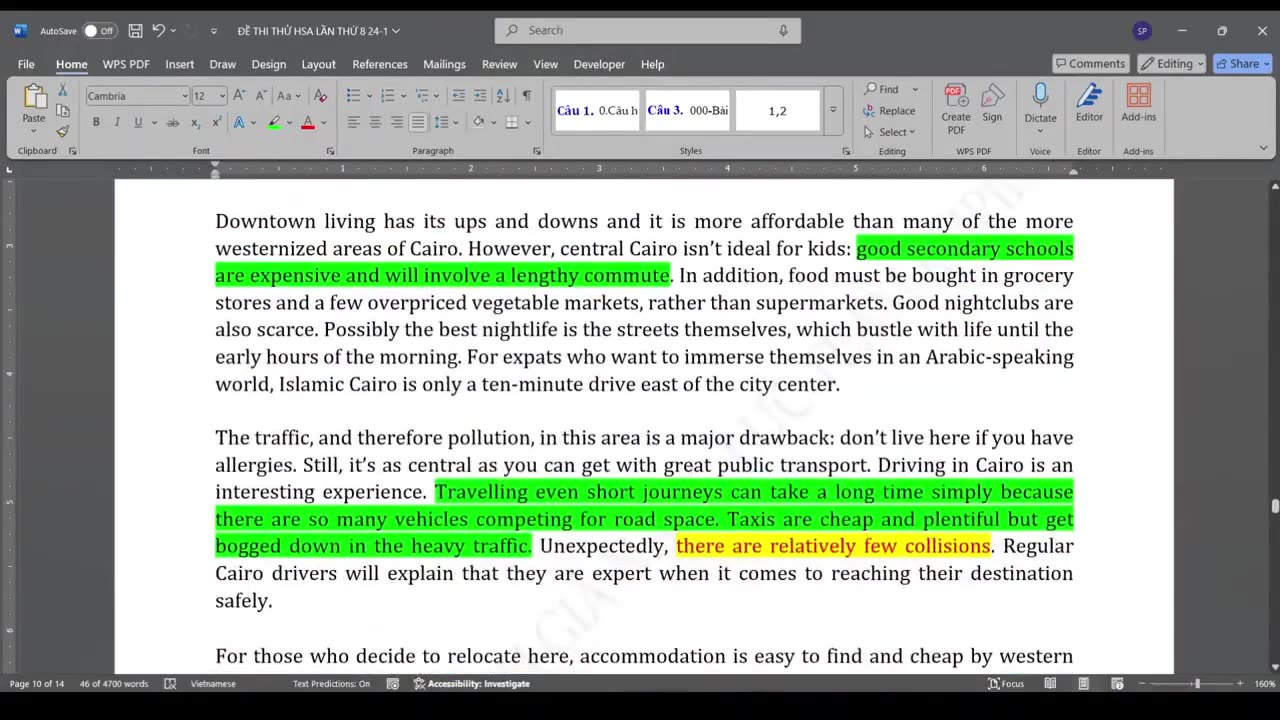Click the Add-ins icon
The height and width of the screenshot is (720, 1280).
pos(1138,104)
